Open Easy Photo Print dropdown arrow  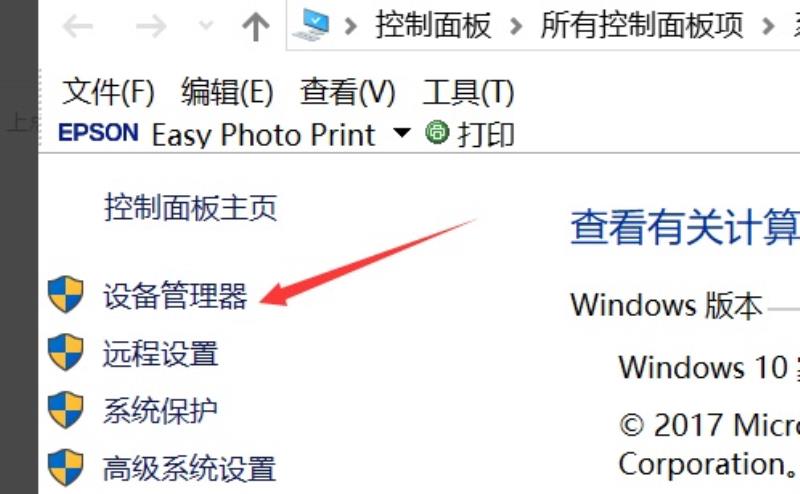[402, 133]
